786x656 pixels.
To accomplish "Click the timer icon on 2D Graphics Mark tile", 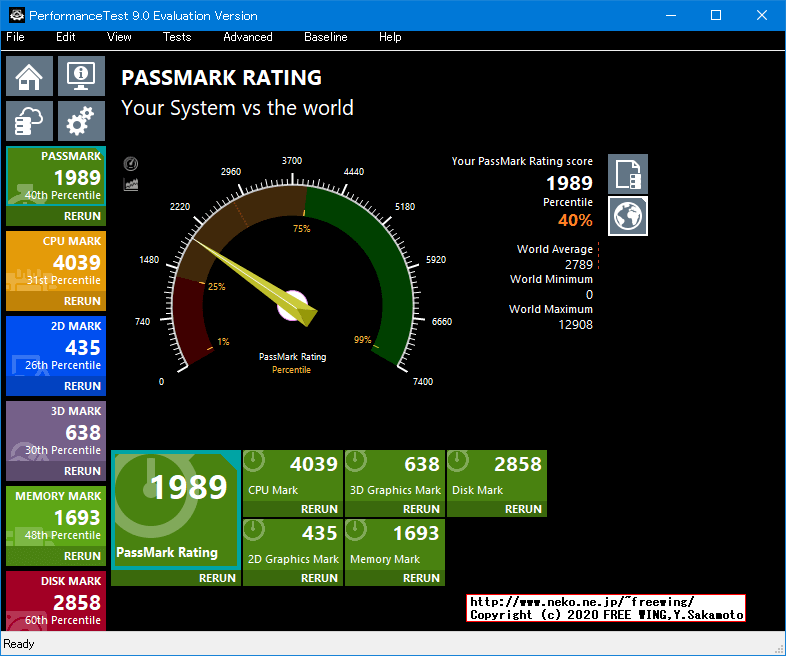I will (x=254, y=530).
